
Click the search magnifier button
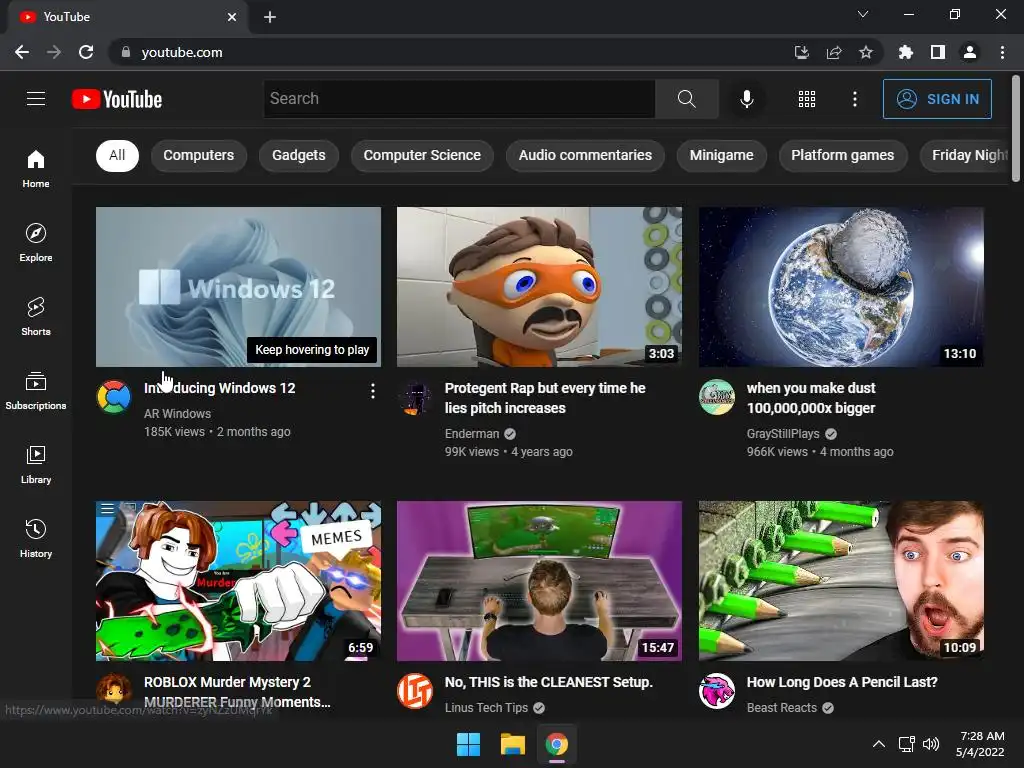686,99
